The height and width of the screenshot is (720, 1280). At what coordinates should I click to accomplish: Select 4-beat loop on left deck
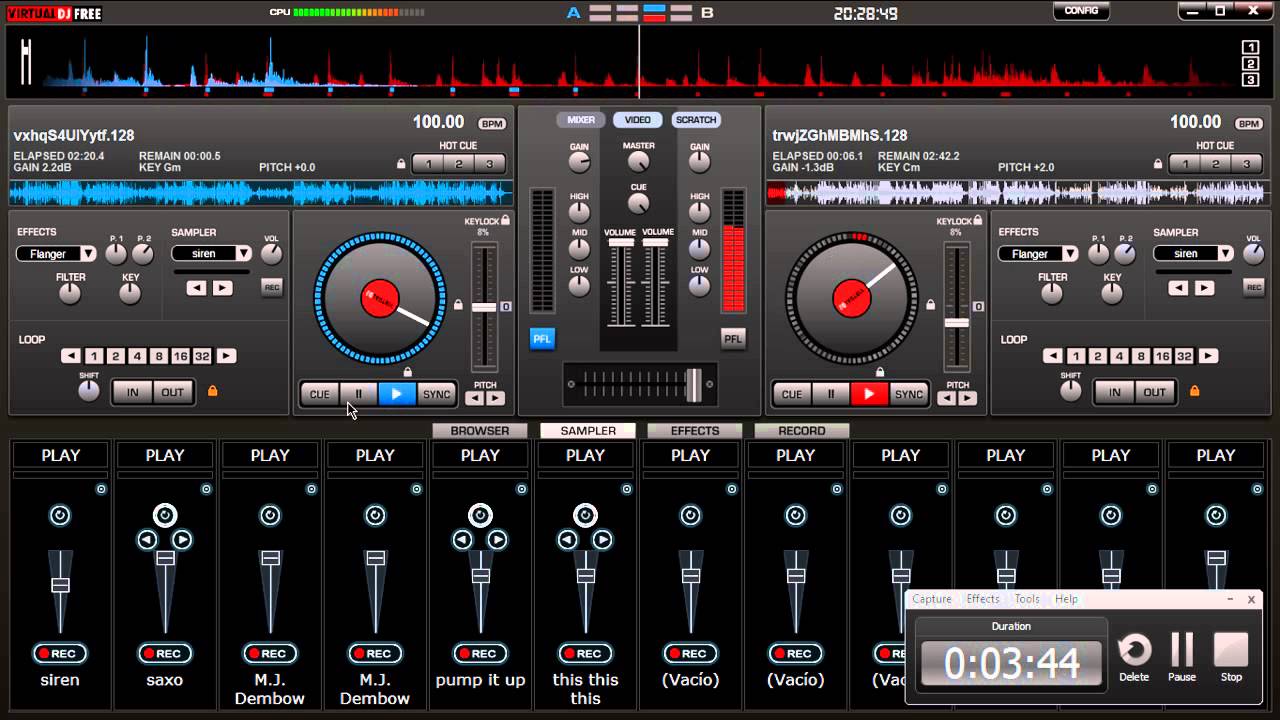(137, 356)
